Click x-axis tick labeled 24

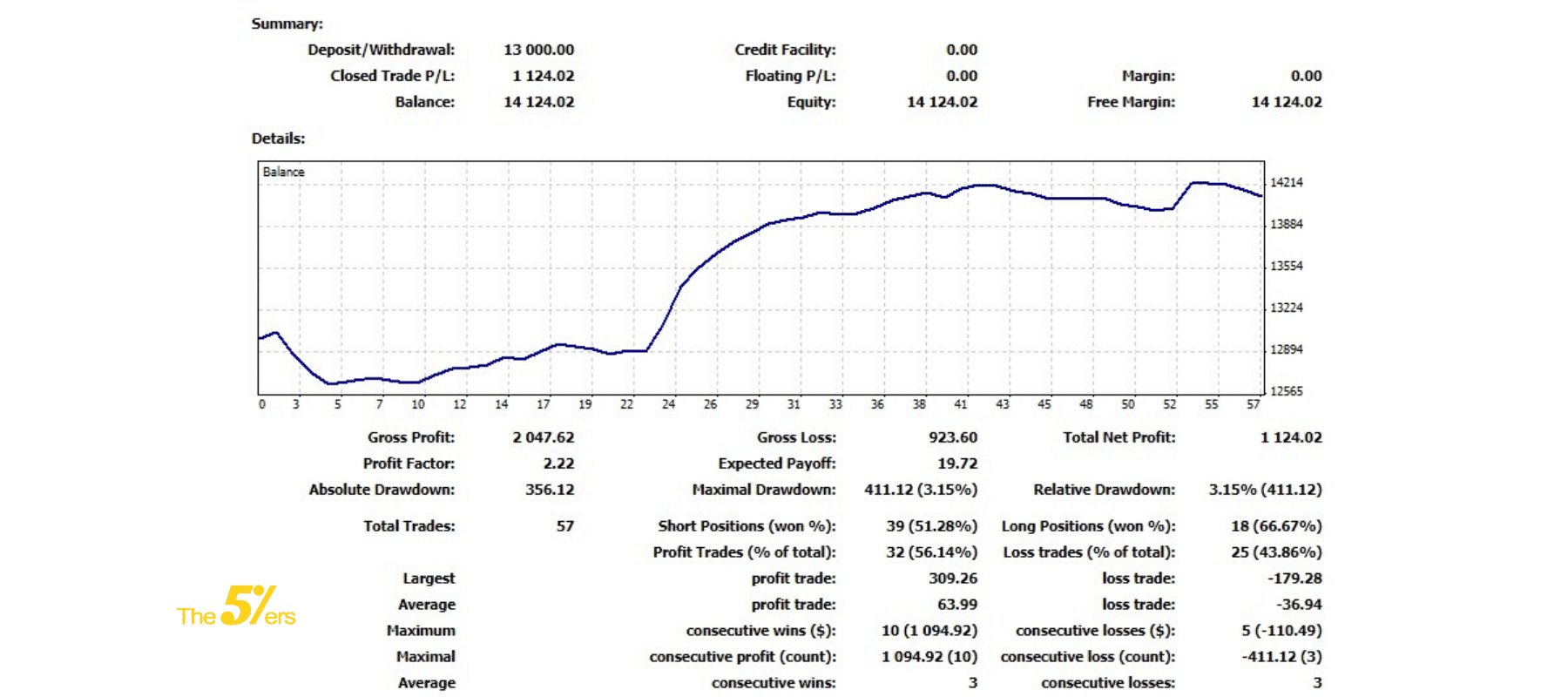pos(668,404)
